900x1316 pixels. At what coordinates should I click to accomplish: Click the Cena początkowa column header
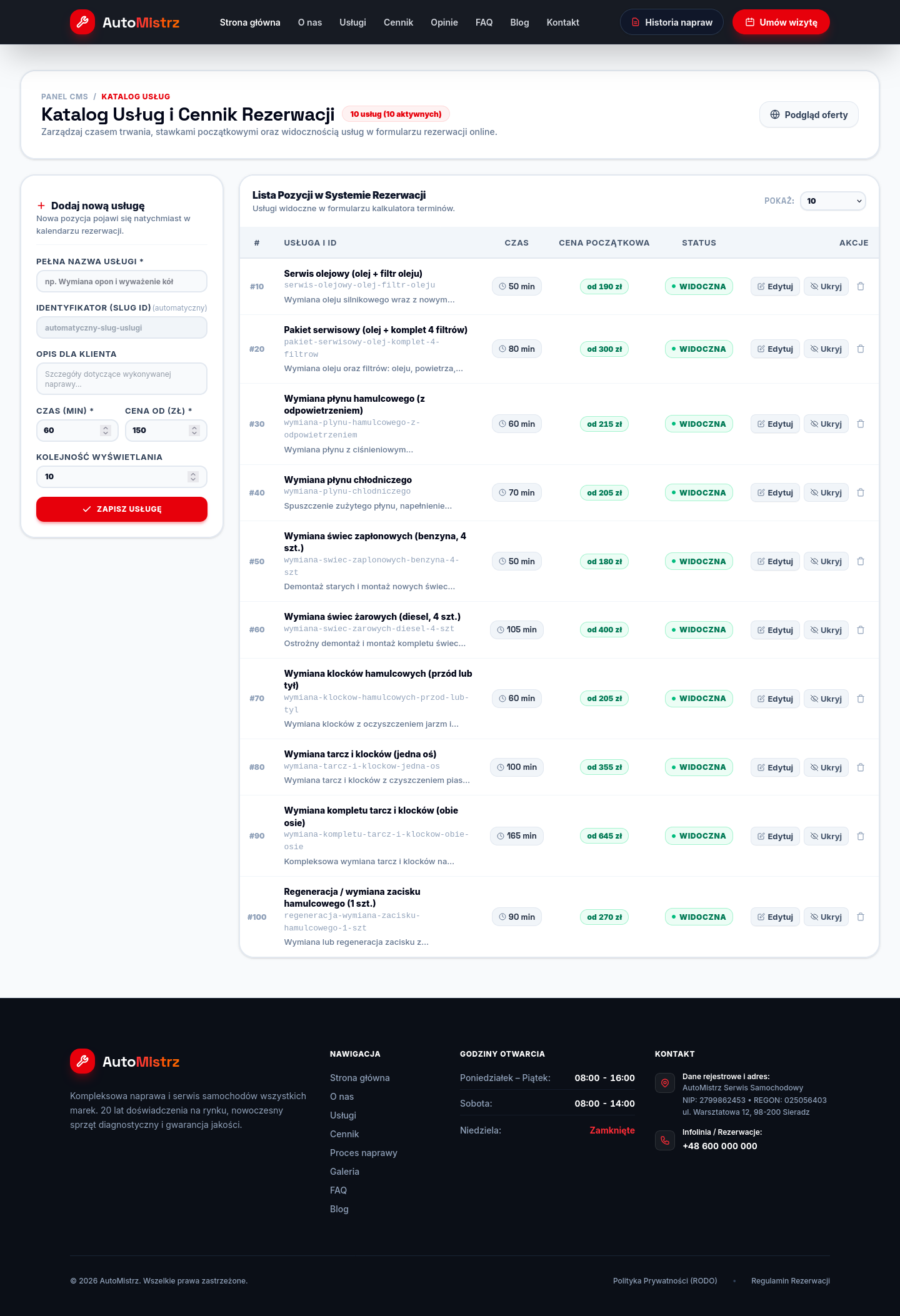coord(604,242)
